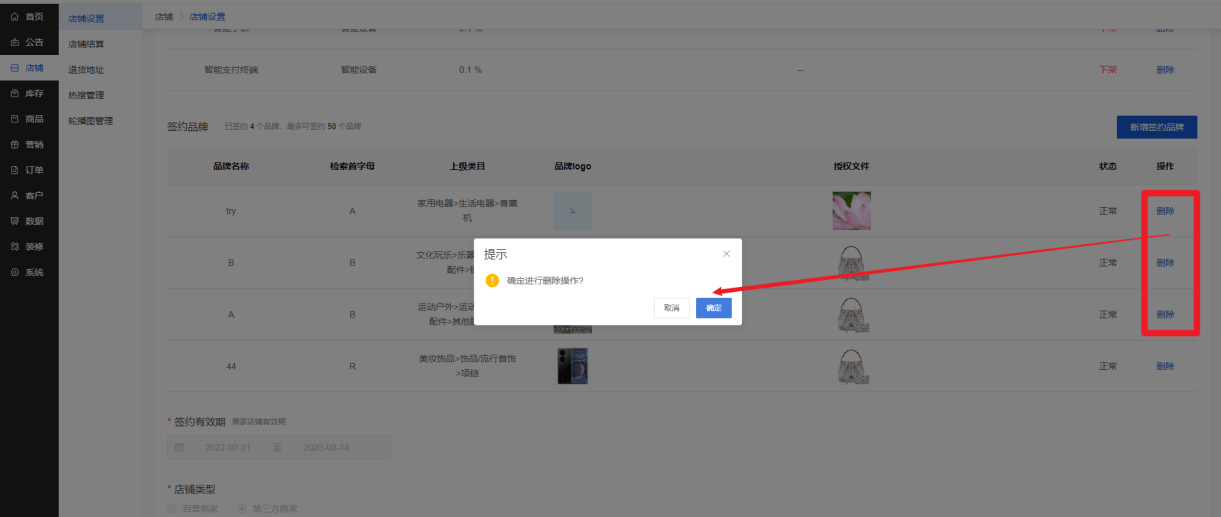
Task: Open handbag authorization image in row 44
Action: pos(851,366)
